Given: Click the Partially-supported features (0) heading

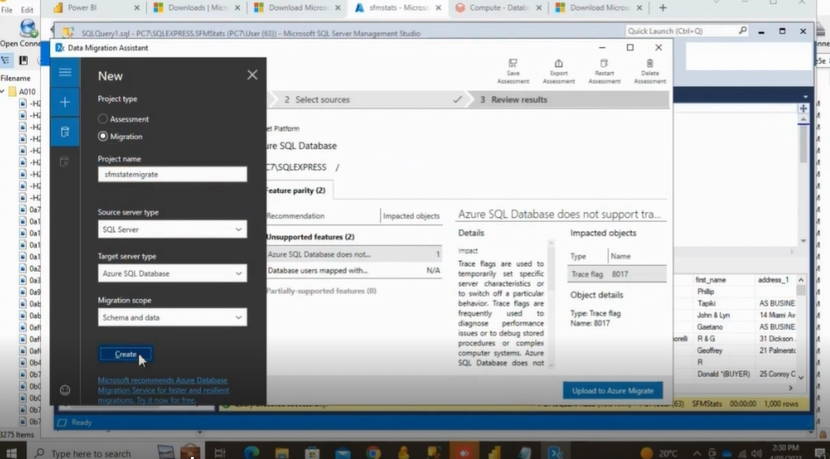Looking at the screenshot, I should pyautogui.click(x=321, y=291).
